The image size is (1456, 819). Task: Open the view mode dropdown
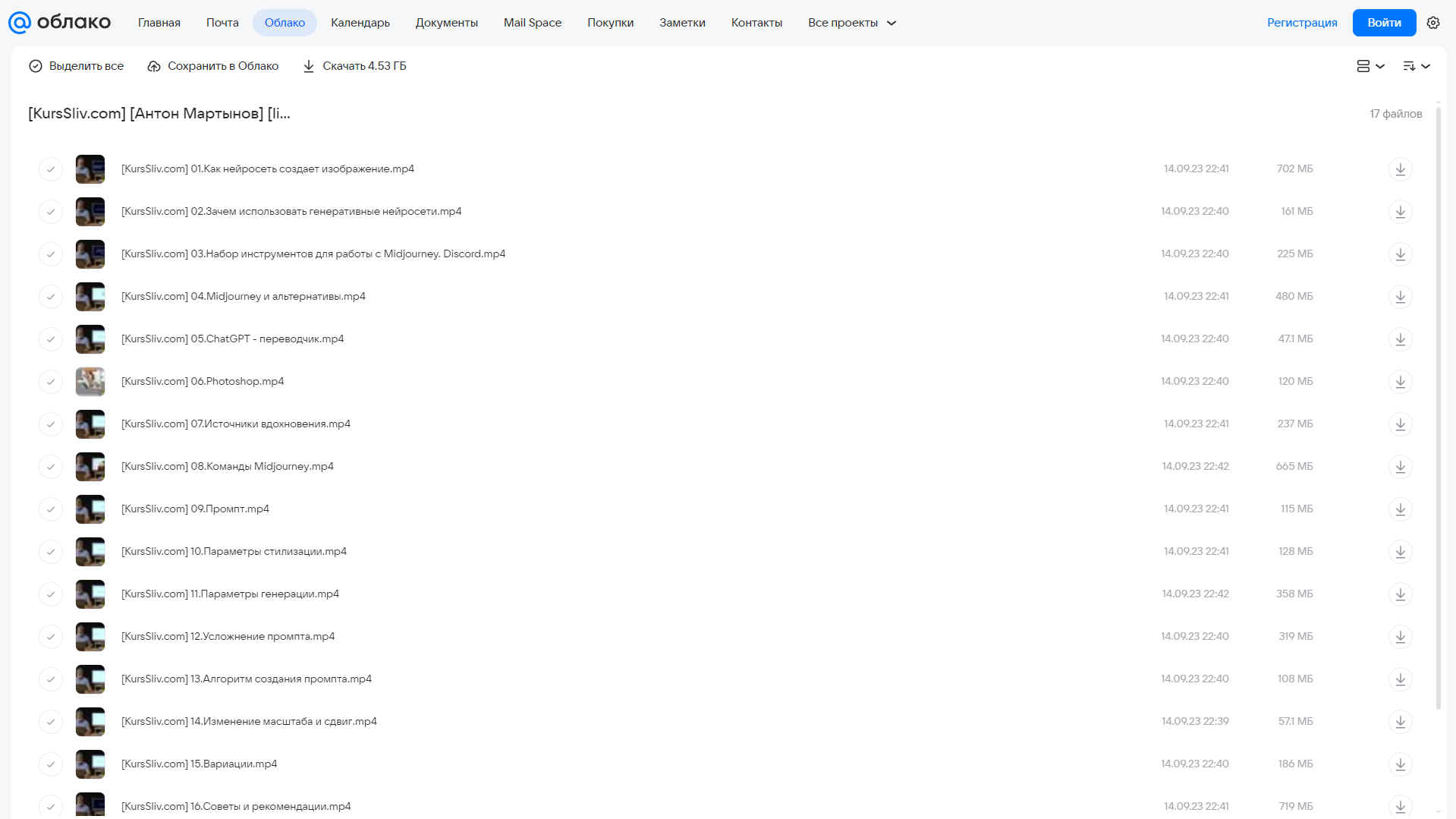tap(1370, 66)
